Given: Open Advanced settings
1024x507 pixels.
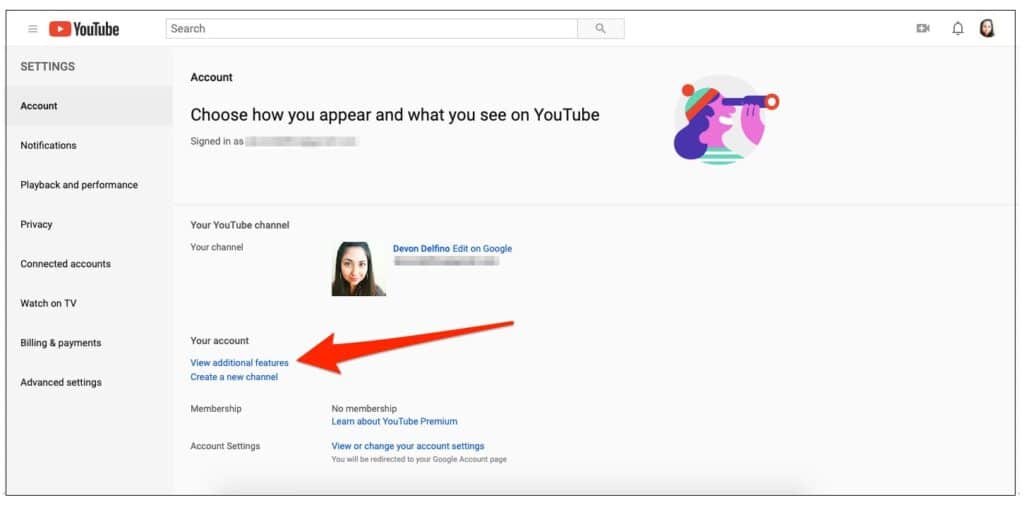Looking at the screenshot, I should (61, 382).
